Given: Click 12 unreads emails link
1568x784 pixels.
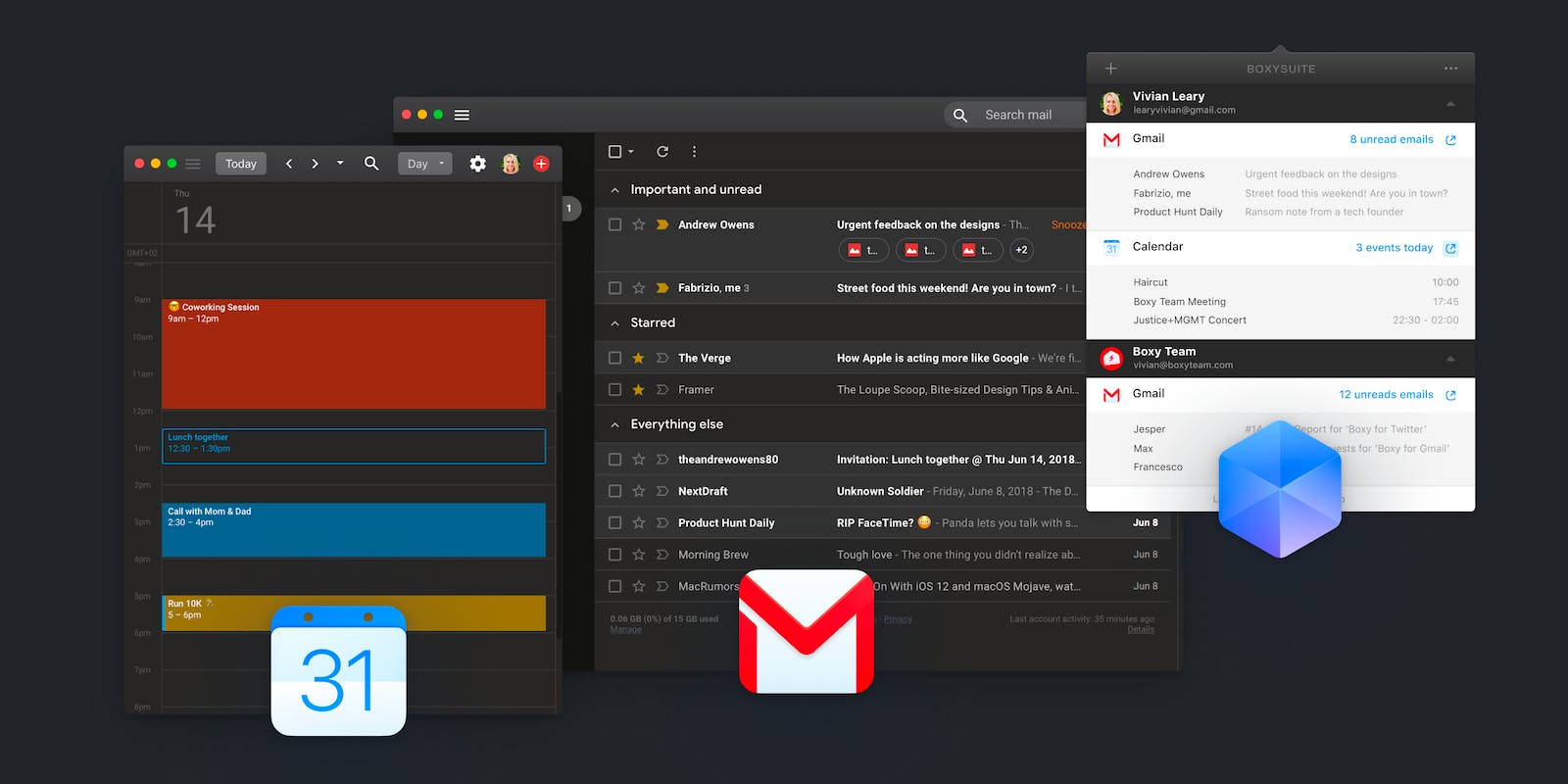Looking at the screenshot, I should click(x=1386, y=395).
